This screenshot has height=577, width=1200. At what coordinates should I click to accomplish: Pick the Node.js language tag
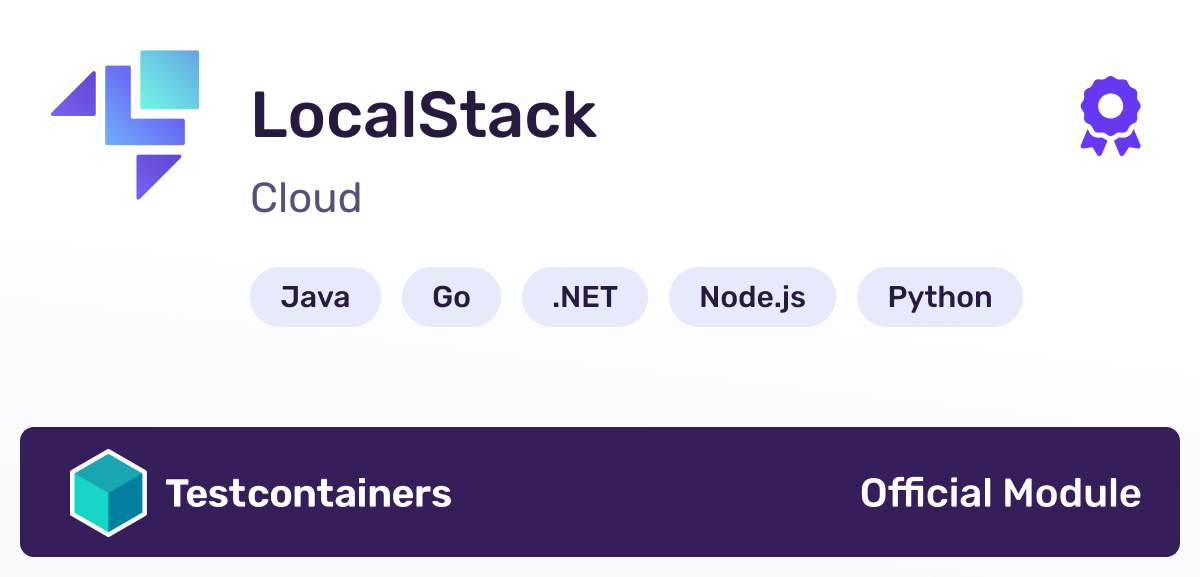[x=752, y=297]
